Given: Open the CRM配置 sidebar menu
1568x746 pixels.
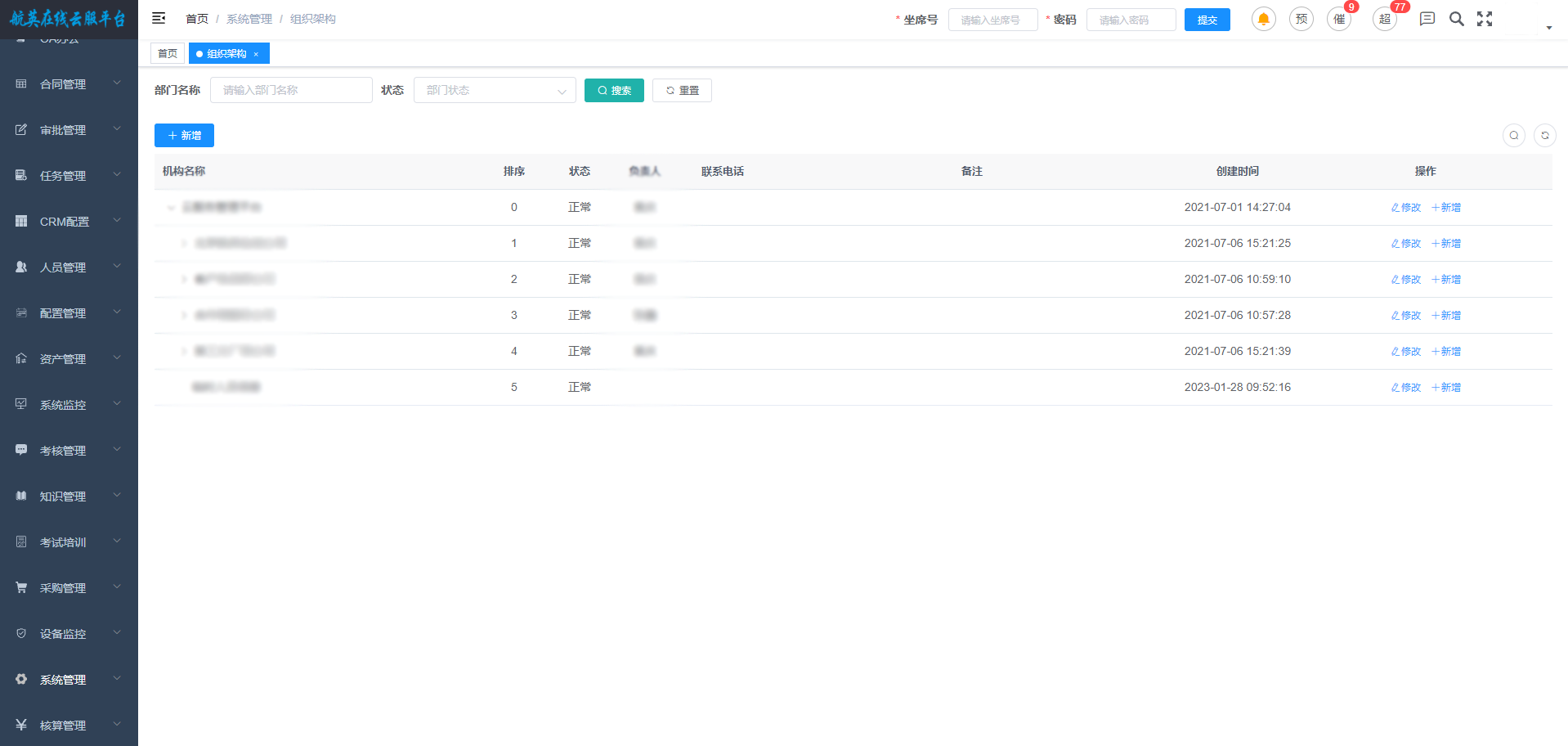Looking at the screenshot, I should pos(69,222).
